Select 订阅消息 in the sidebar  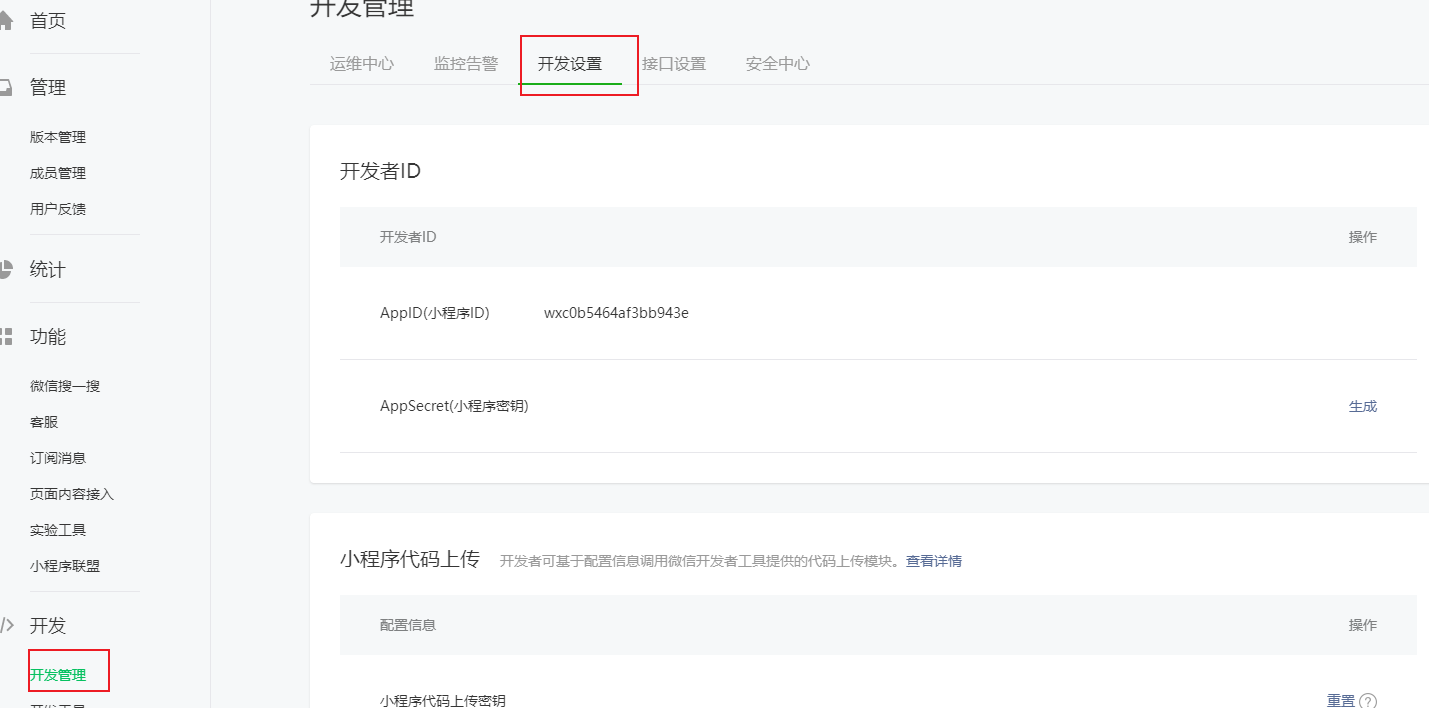[58, 458]
